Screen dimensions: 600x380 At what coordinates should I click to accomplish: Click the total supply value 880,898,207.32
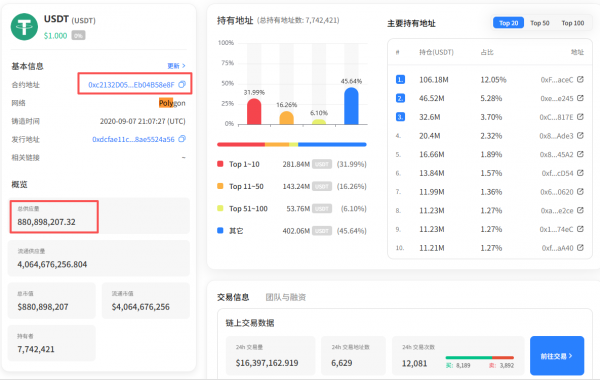point(46,222)
